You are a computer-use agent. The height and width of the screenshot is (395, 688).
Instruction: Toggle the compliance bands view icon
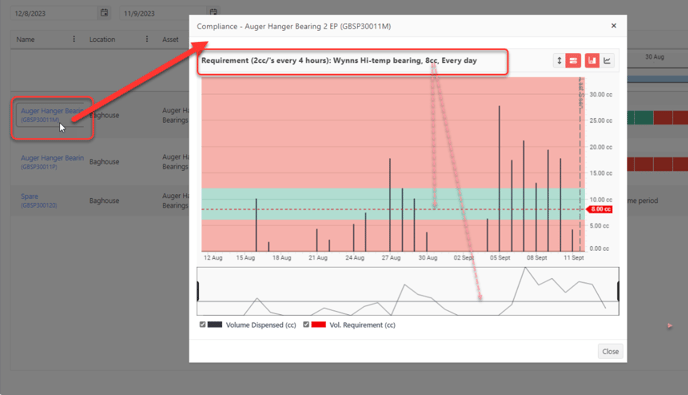[573, 61]
